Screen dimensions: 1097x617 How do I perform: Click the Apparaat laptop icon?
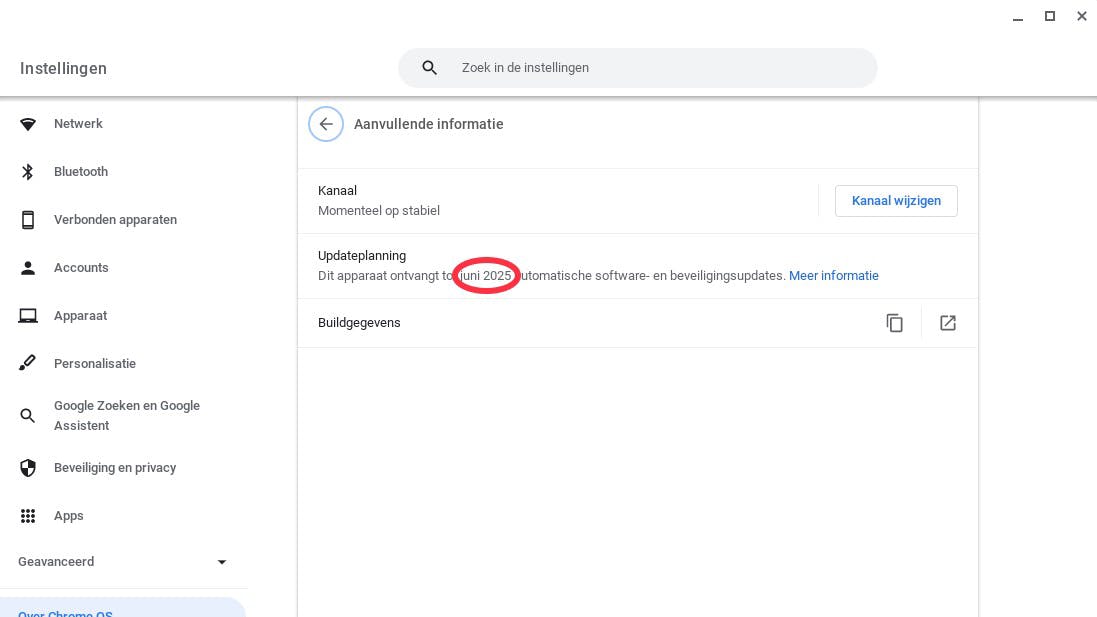pyautogui.click(x=28, y=316)
